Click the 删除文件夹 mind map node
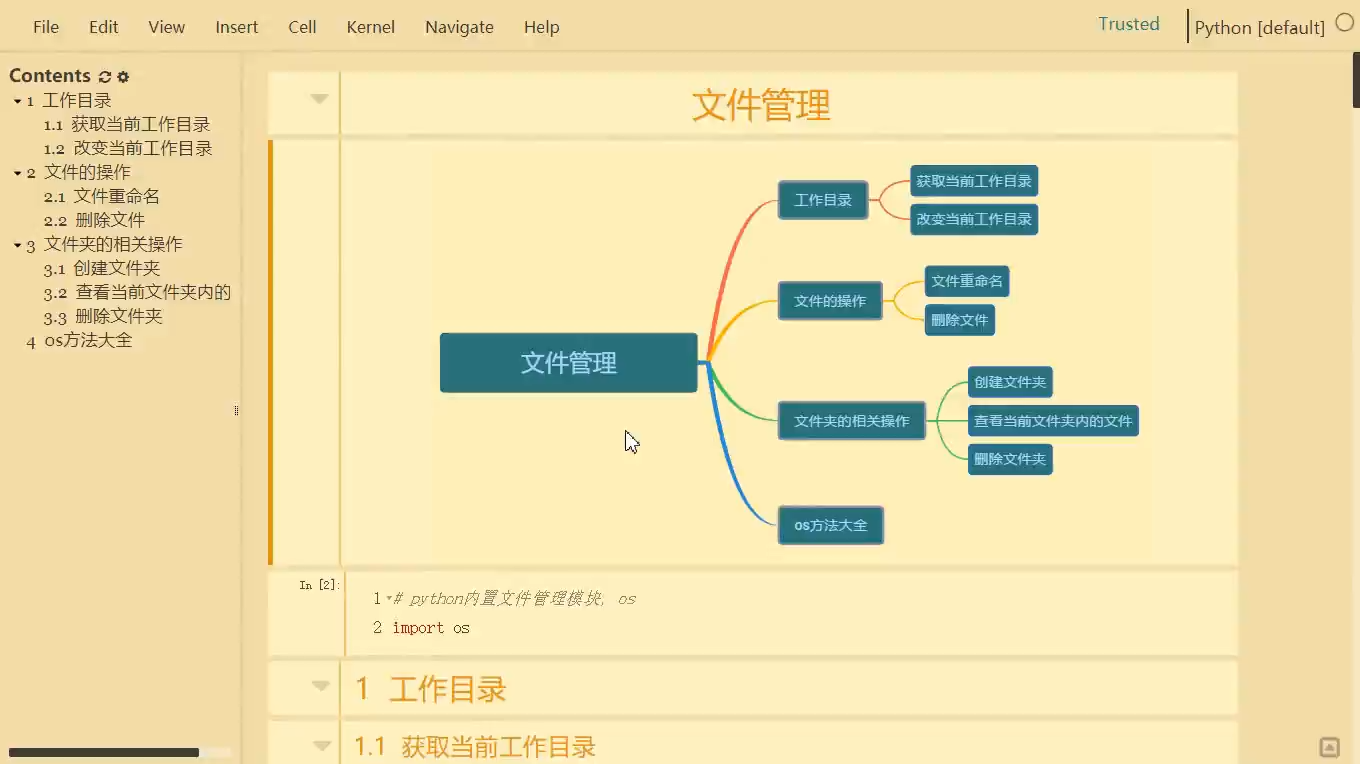The width and height of the screenshot is (1360, 764). tap(1010, 459)
